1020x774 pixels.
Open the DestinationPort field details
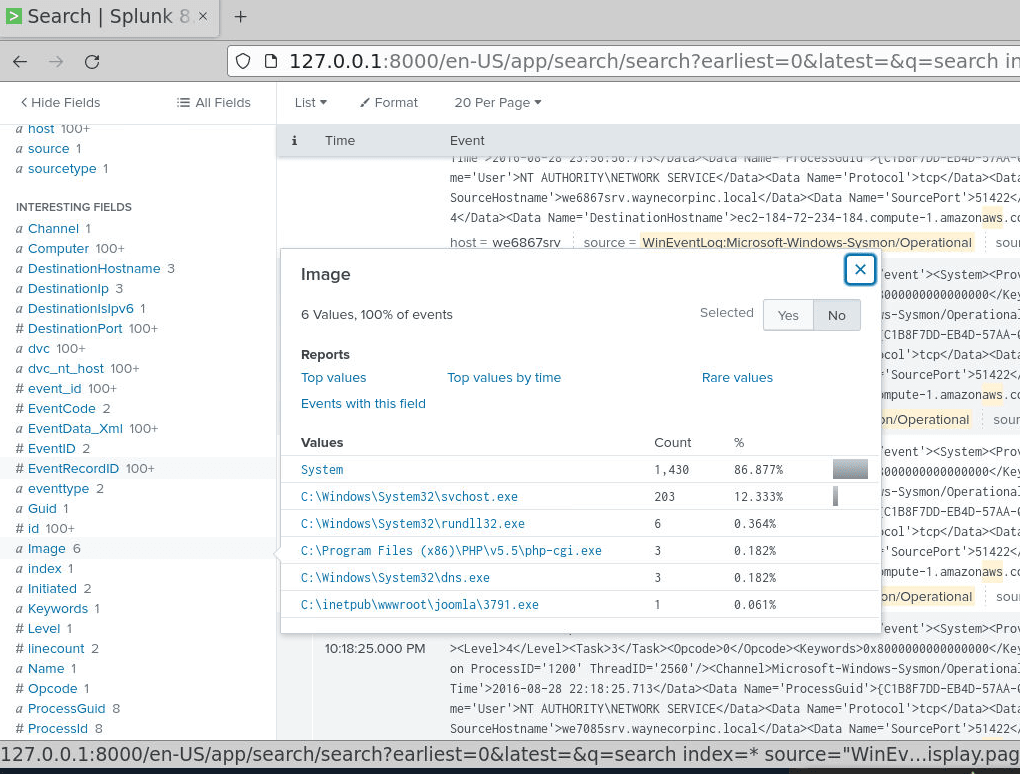pyautogui.click(x=75, y=329)
